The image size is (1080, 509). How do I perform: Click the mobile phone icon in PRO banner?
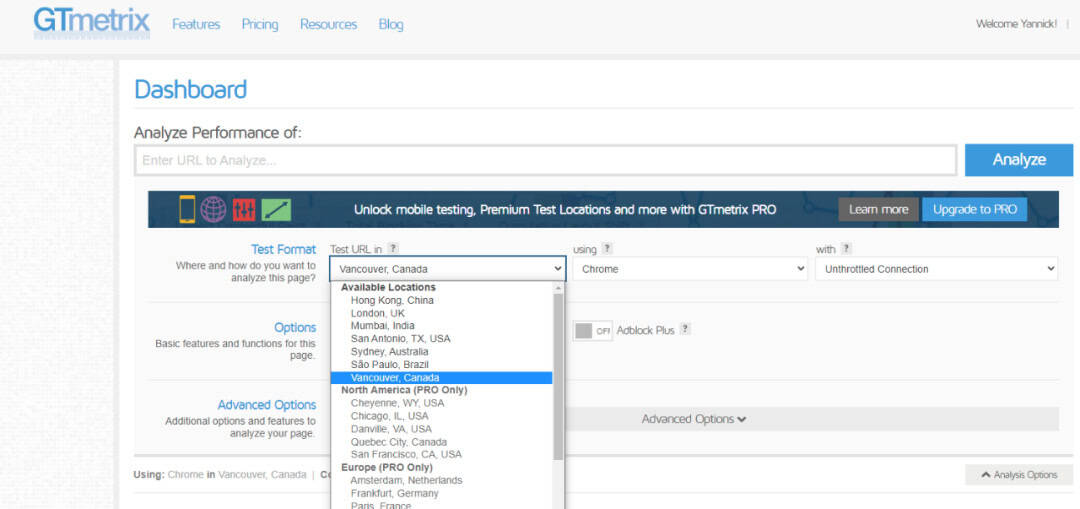click(187, 209)
